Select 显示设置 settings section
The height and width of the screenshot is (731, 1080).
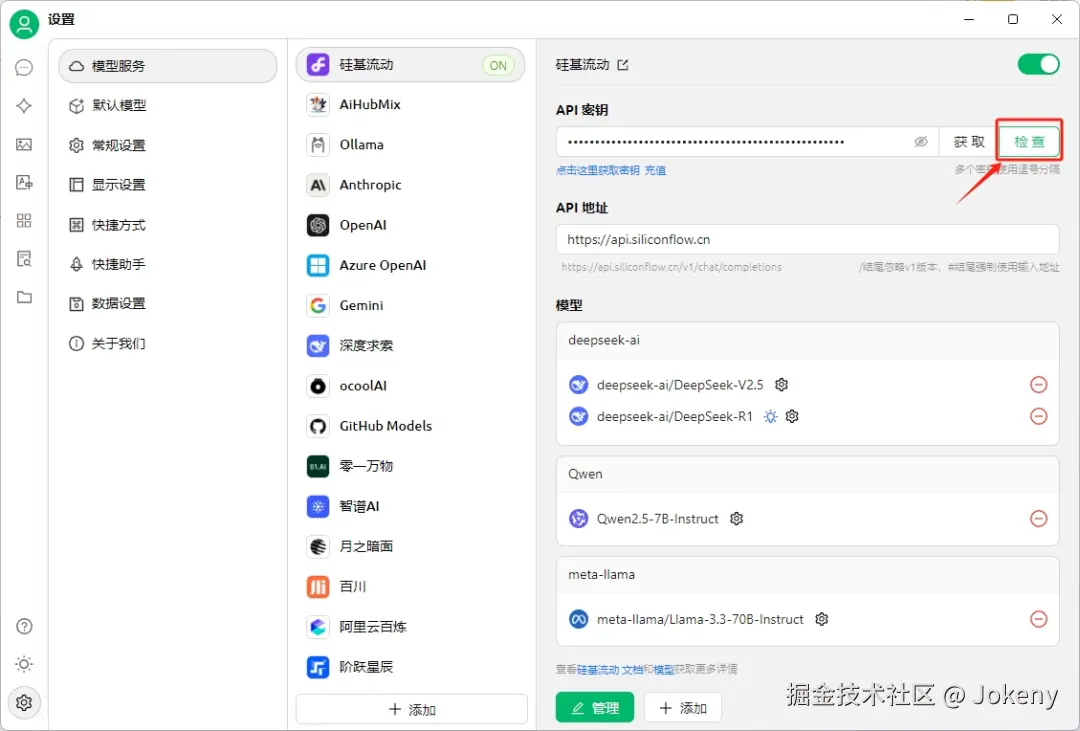tap(168, 185)
